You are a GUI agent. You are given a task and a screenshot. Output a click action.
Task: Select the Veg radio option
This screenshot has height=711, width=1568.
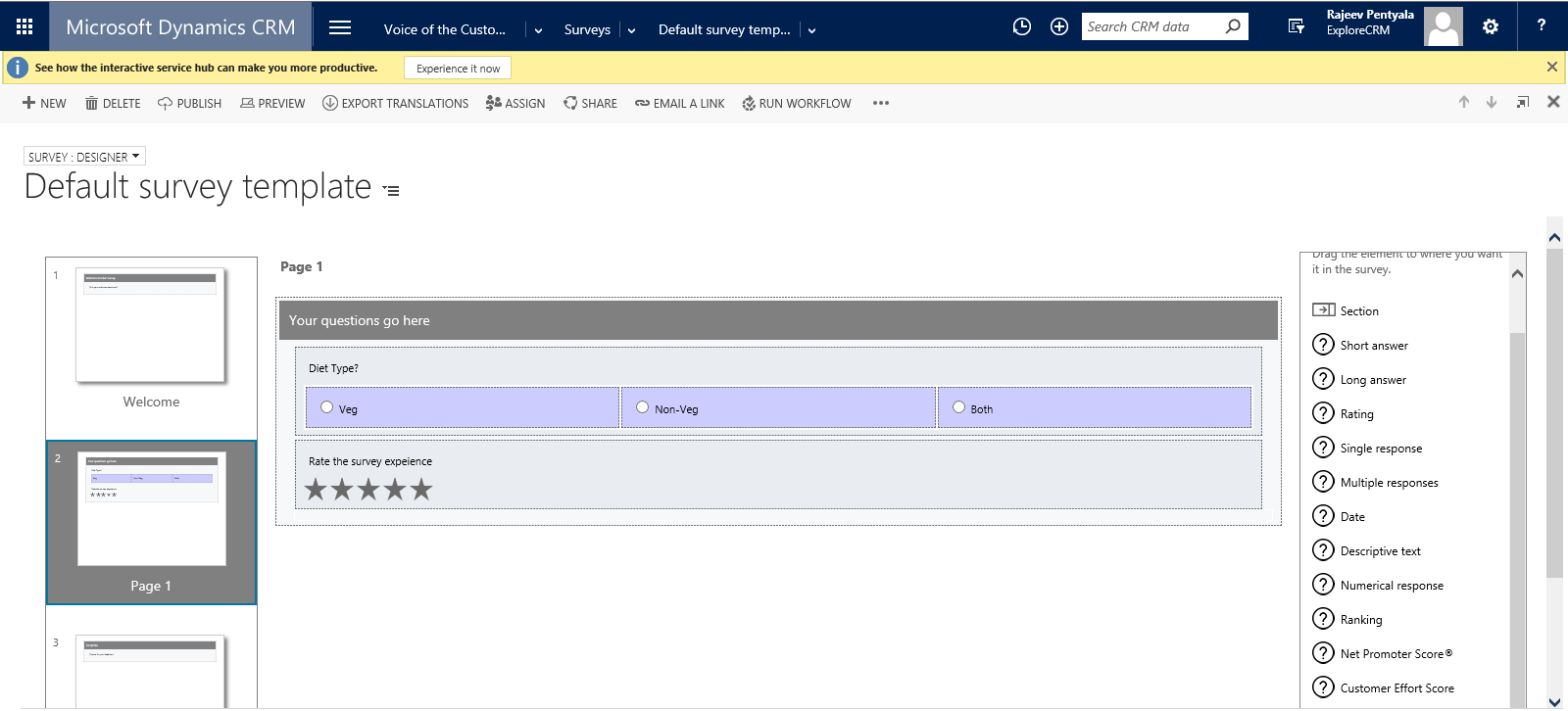(327, 407)
